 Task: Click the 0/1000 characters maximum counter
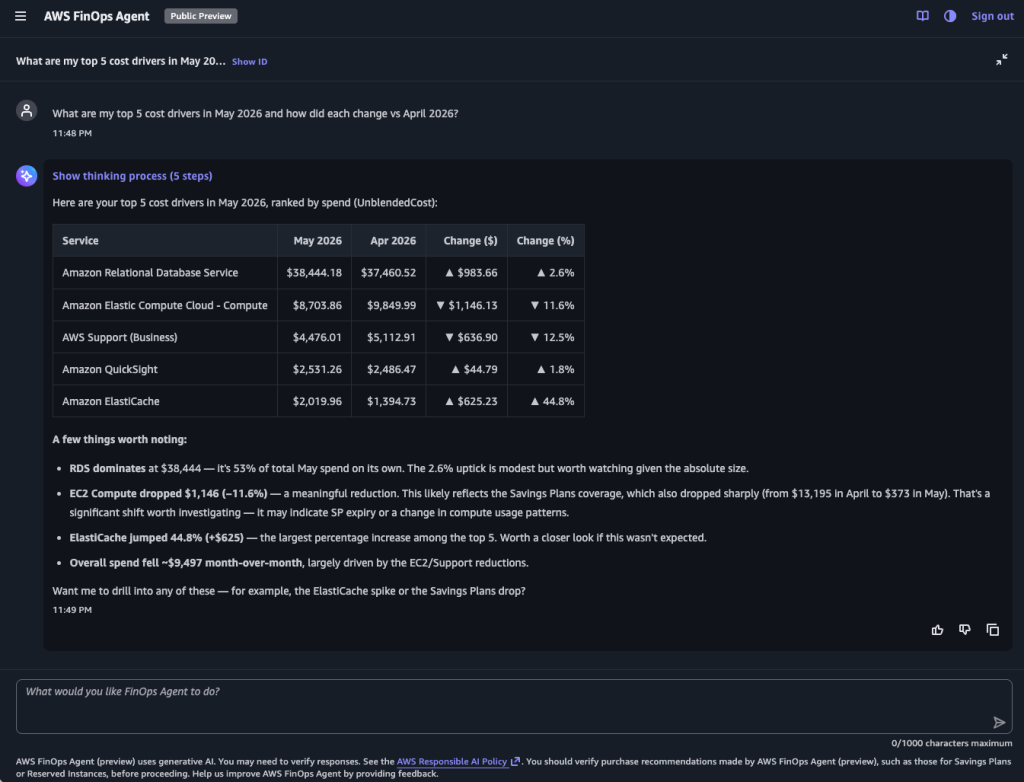coord(952,743)
